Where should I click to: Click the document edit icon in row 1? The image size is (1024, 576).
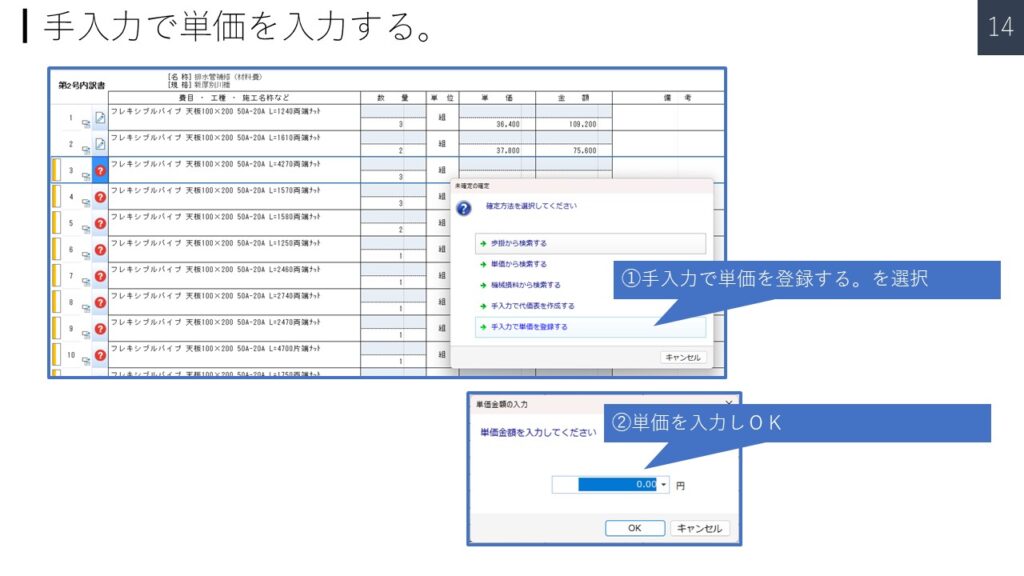click(x=100, y=119)
